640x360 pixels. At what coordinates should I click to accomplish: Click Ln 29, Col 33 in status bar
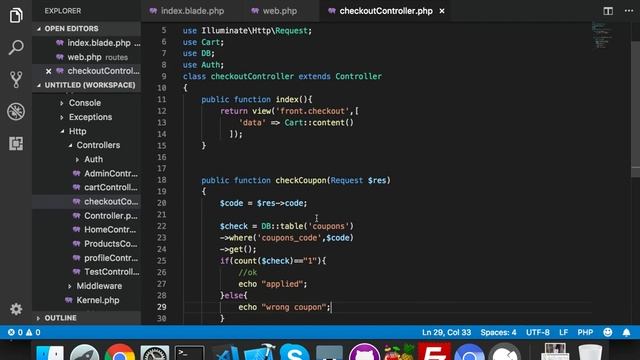point(446,332)
